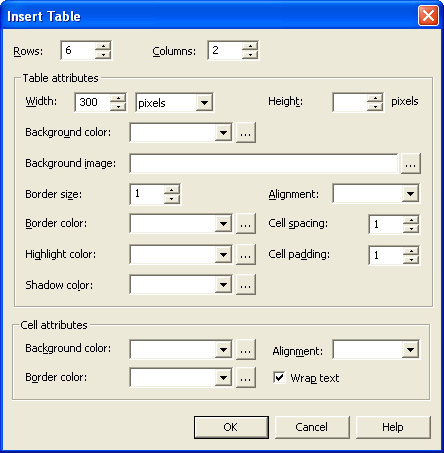Decrease the Columns count with down arrow
444x453 pixels.
[x=250, y=54]
